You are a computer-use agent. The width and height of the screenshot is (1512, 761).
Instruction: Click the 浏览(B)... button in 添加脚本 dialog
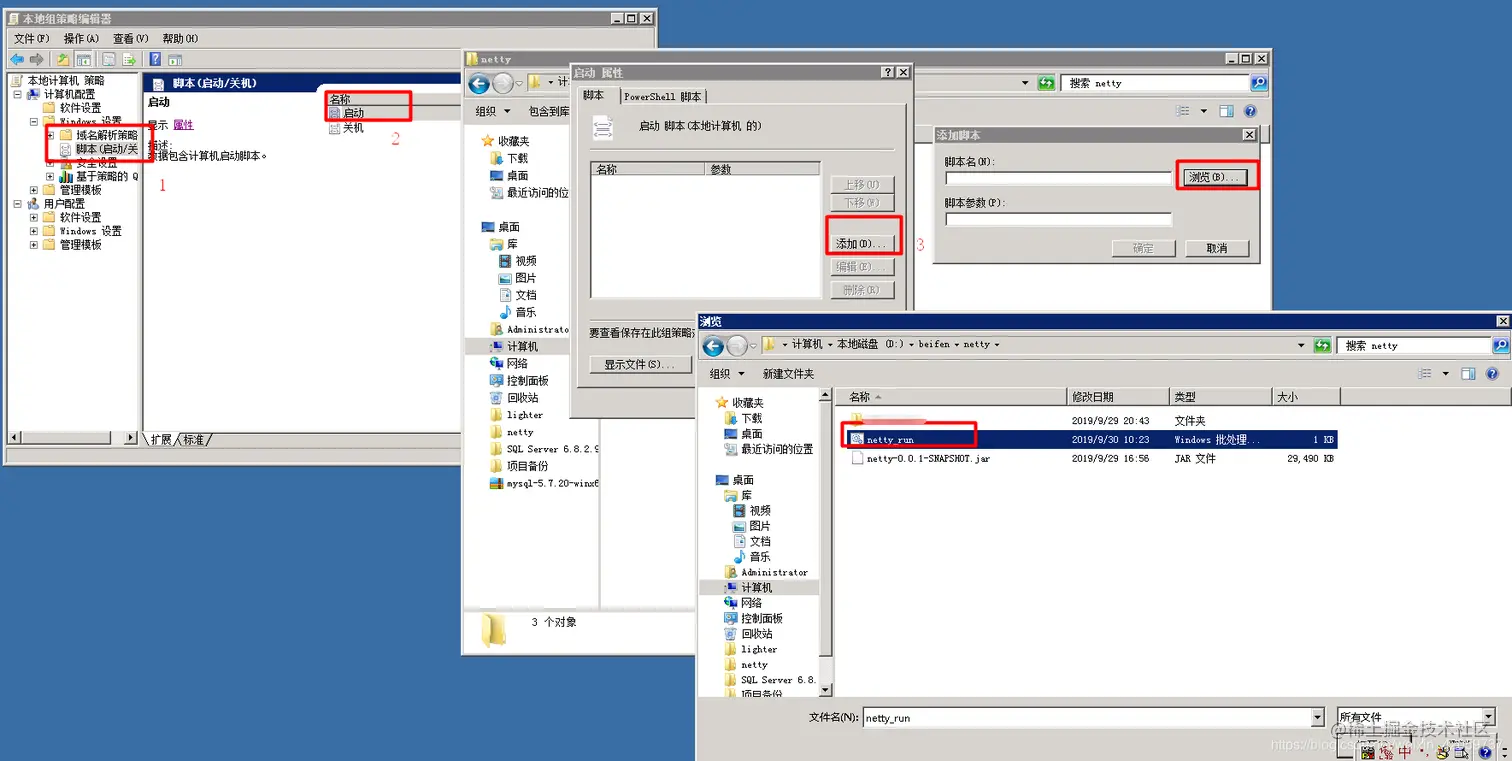(x=1214, y=177)
